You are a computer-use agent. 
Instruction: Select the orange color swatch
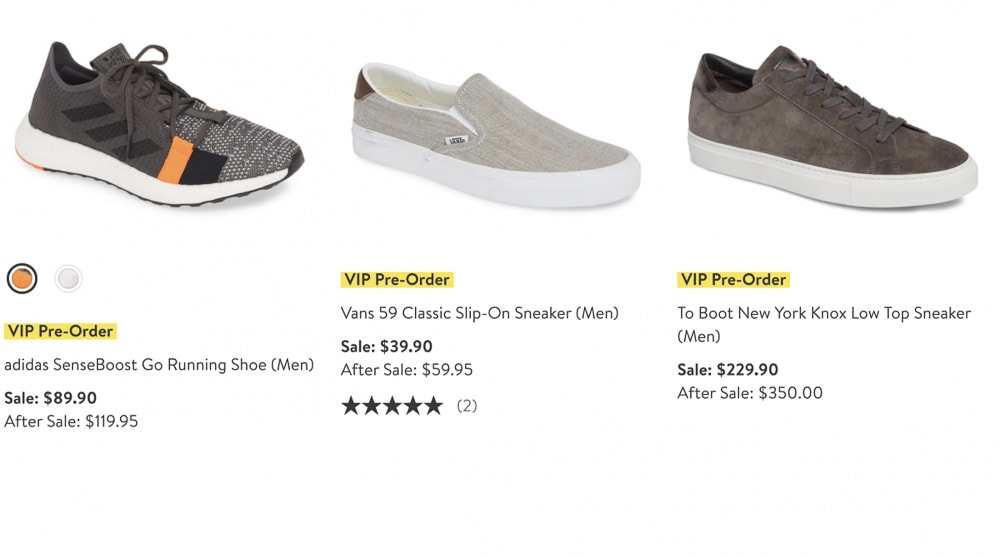pyautogui.click(x=22, y=279)
